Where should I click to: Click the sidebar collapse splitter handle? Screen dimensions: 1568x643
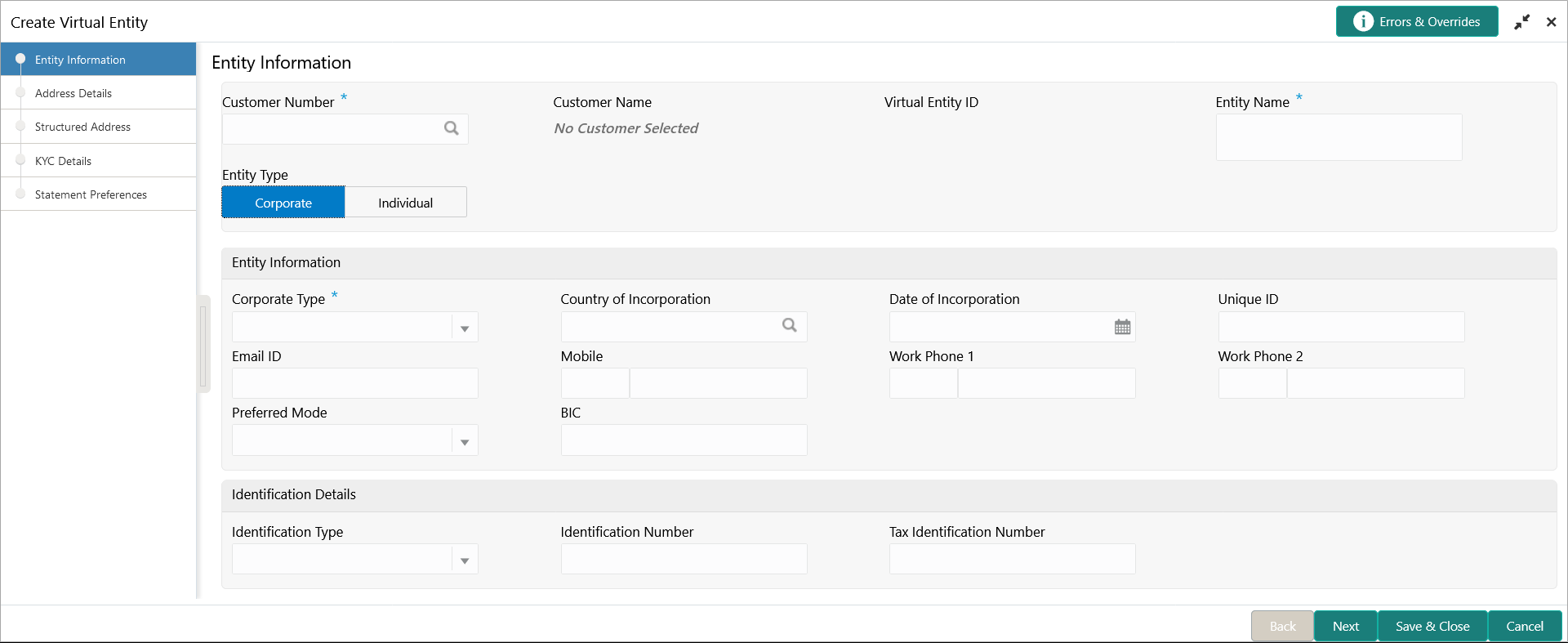203,343
